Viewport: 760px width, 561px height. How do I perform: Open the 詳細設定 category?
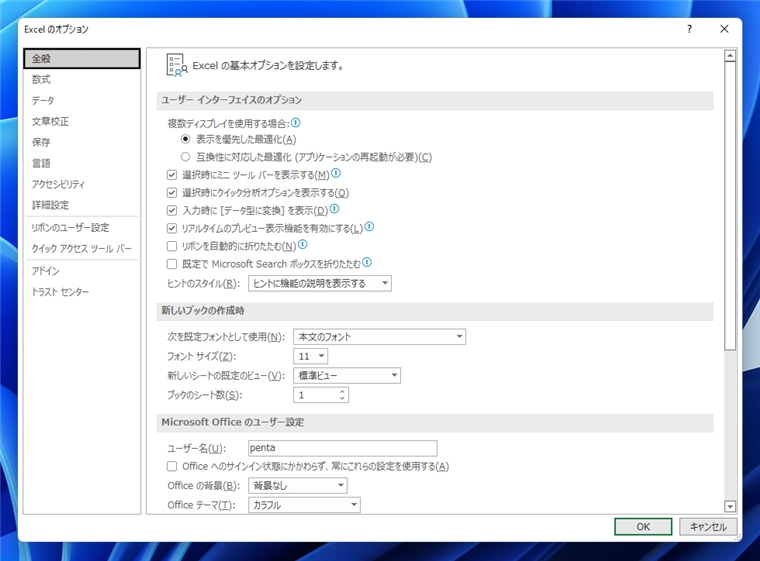(82, 205)
